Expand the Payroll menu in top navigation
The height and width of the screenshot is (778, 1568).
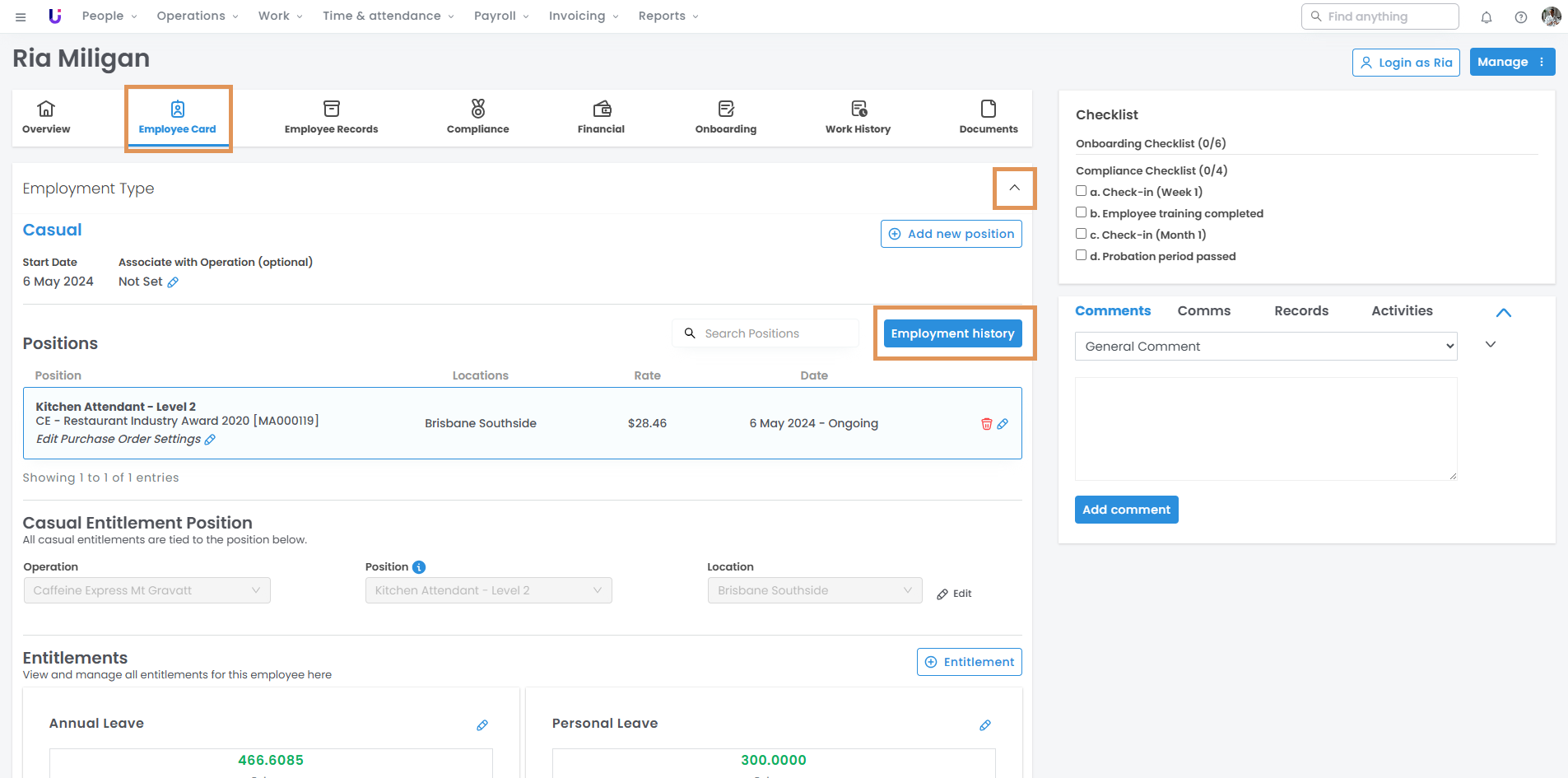coord(500,16)
